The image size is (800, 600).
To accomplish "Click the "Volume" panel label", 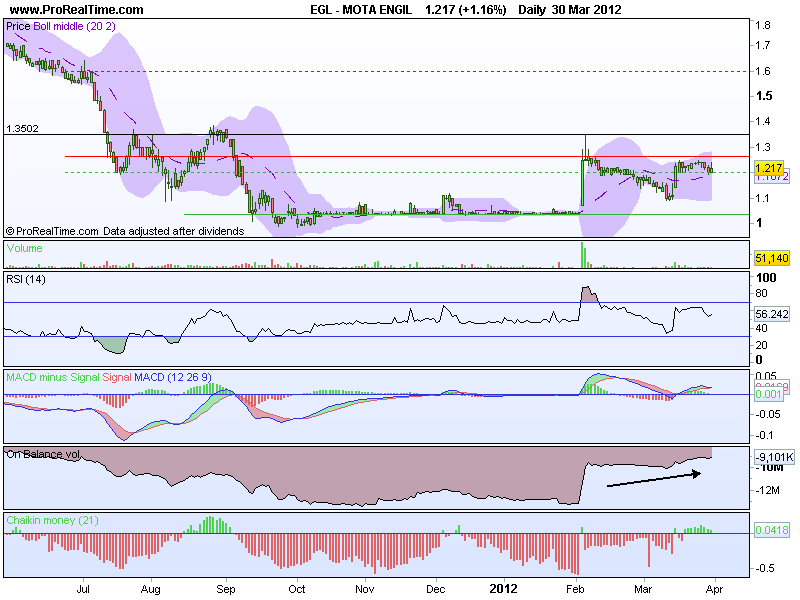I will [x=24, y=248].
